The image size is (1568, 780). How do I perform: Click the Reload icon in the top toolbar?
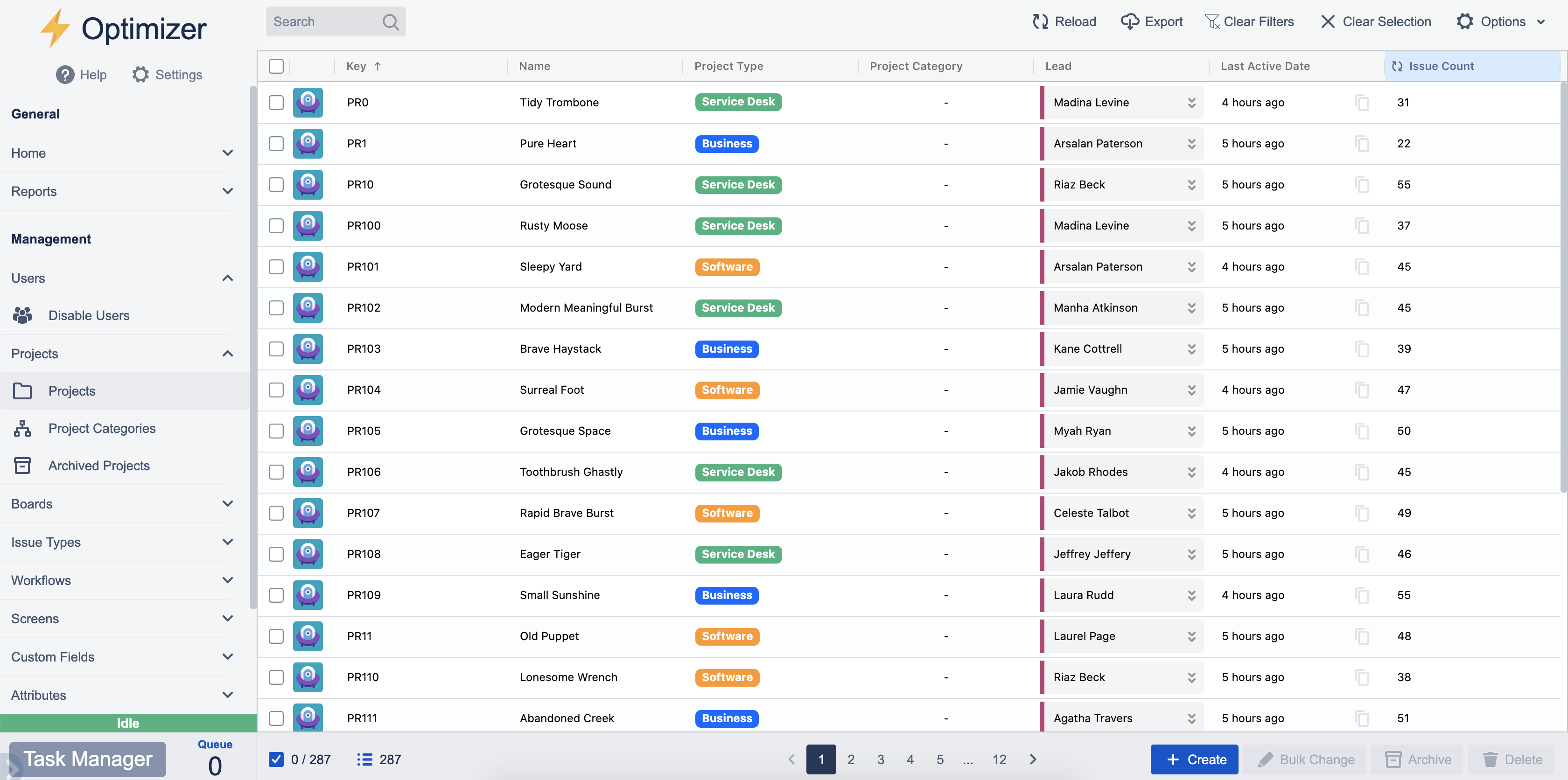[x=1040, y=22]
